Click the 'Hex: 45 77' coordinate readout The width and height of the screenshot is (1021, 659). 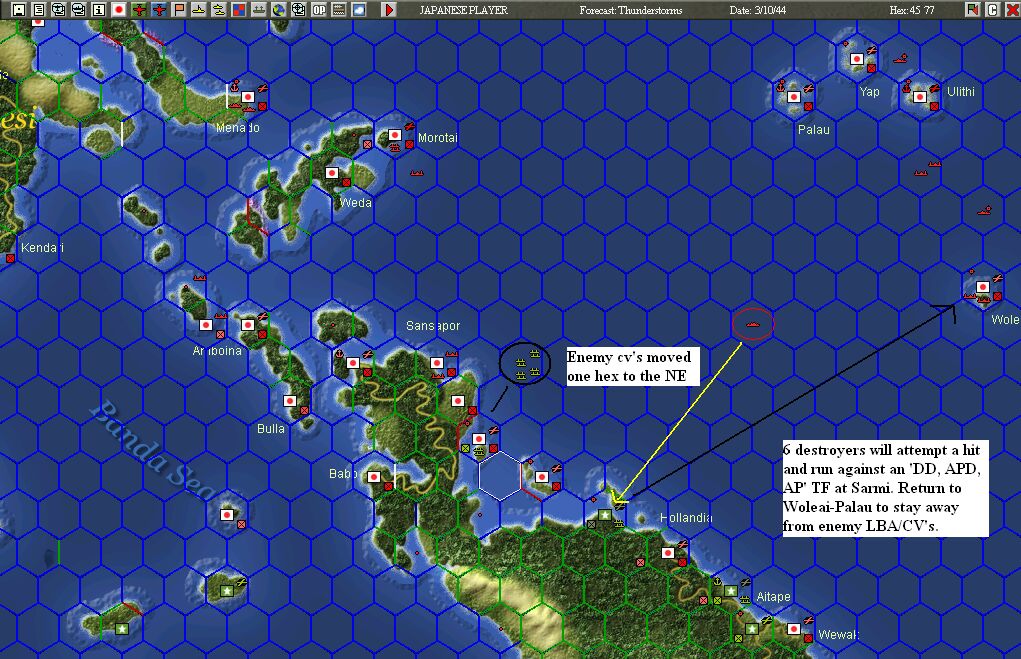click(x=912, y=10)
